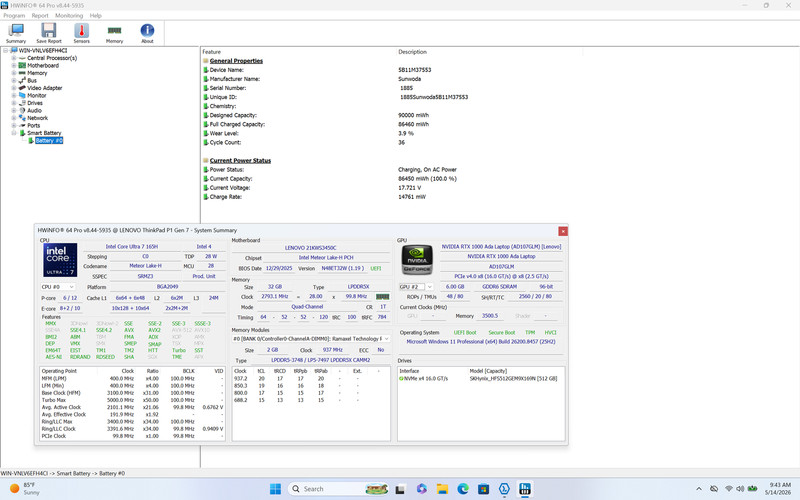Expand the Drives tree node
Viewport: 800px width, 500px height.
[x=14, y=103]
